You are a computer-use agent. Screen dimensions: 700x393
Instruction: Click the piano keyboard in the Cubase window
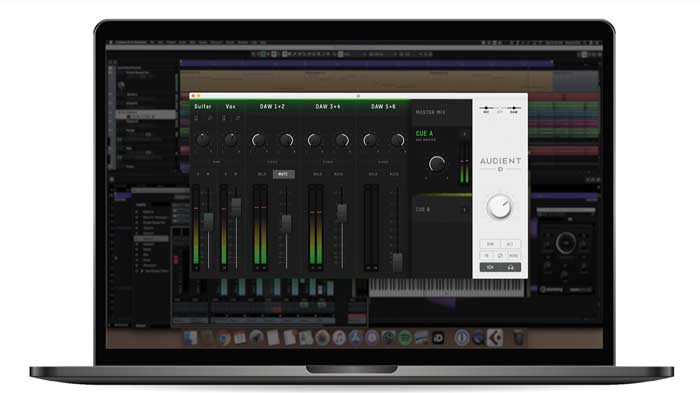[447, 287]
